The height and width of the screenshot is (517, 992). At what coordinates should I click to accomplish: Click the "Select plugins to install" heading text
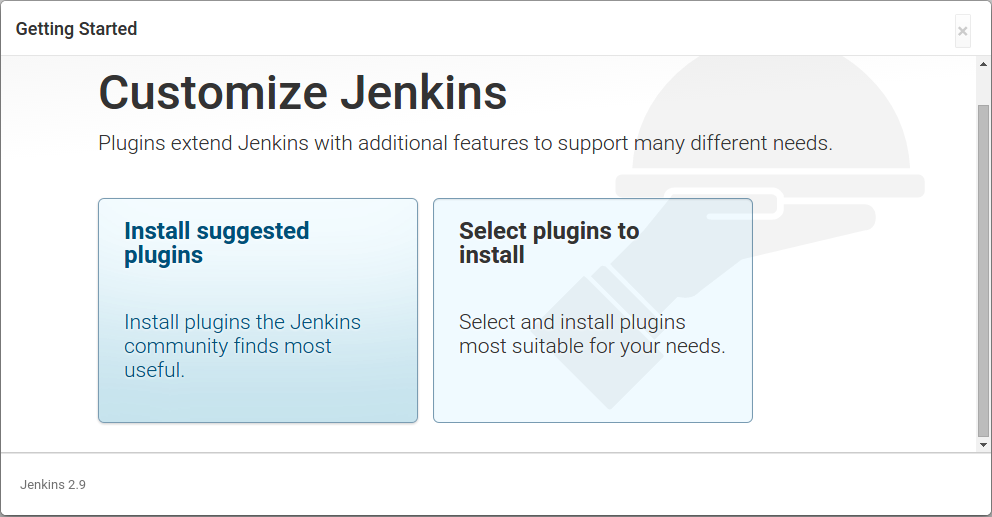(x=549, y=243)
